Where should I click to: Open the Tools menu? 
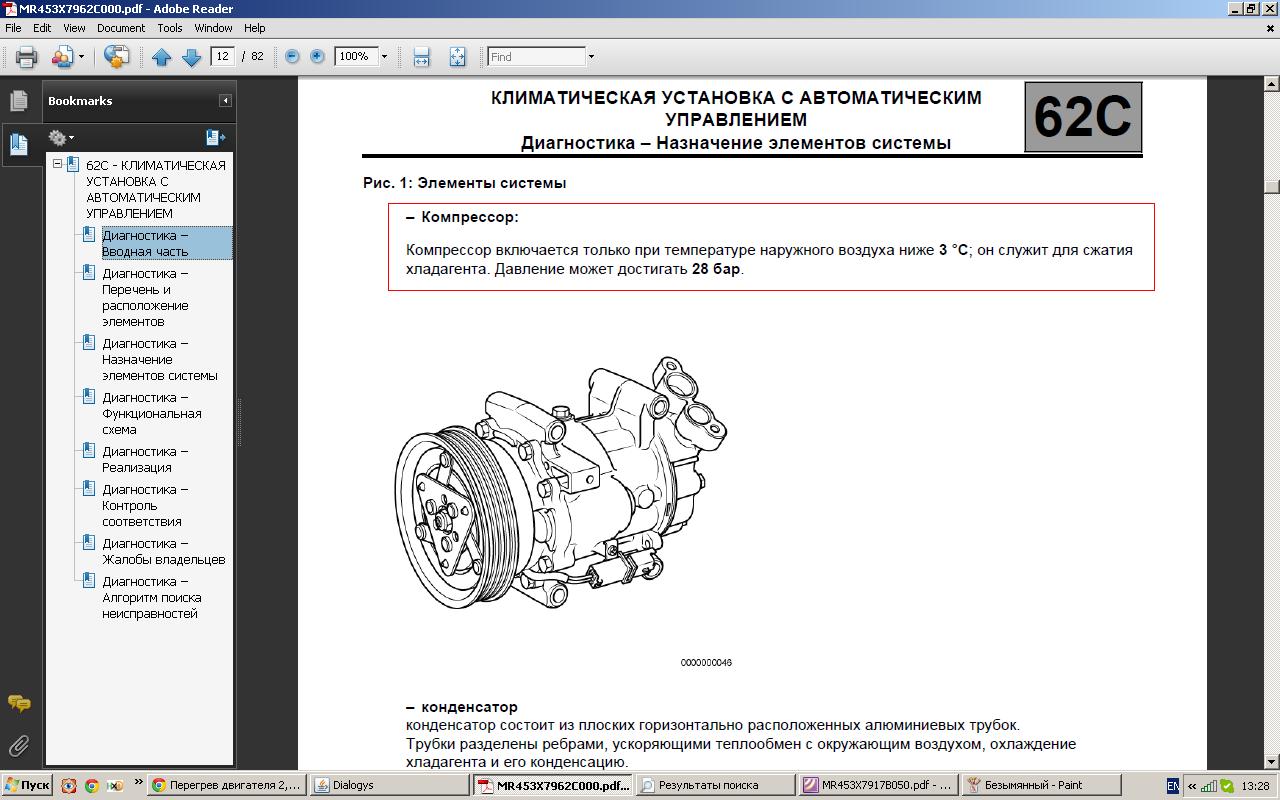[x=170, y=28]
